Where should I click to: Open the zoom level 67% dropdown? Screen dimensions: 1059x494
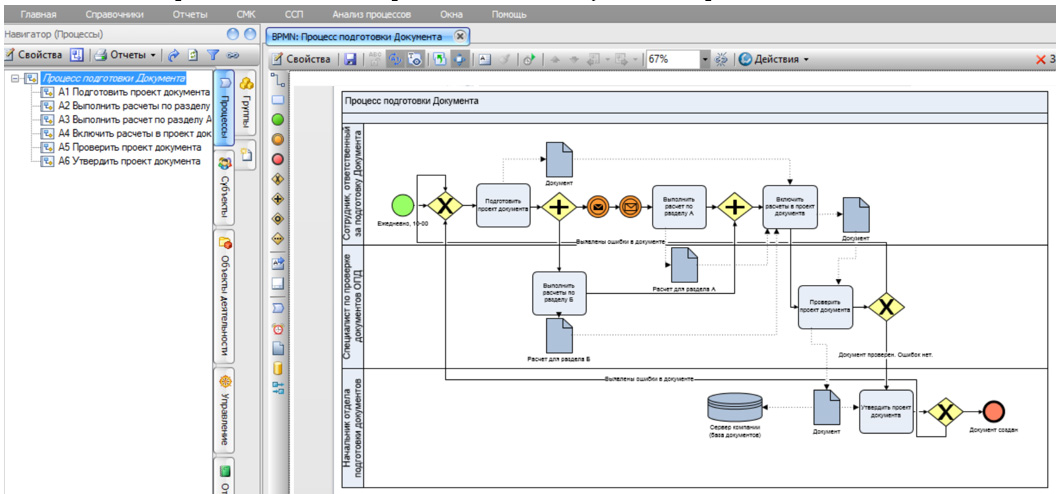704,60
